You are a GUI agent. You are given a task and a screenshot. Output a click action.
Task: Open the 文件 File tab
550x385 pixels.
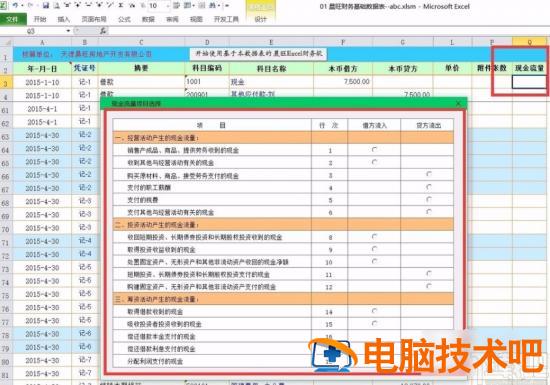click(x=13, y=19)
